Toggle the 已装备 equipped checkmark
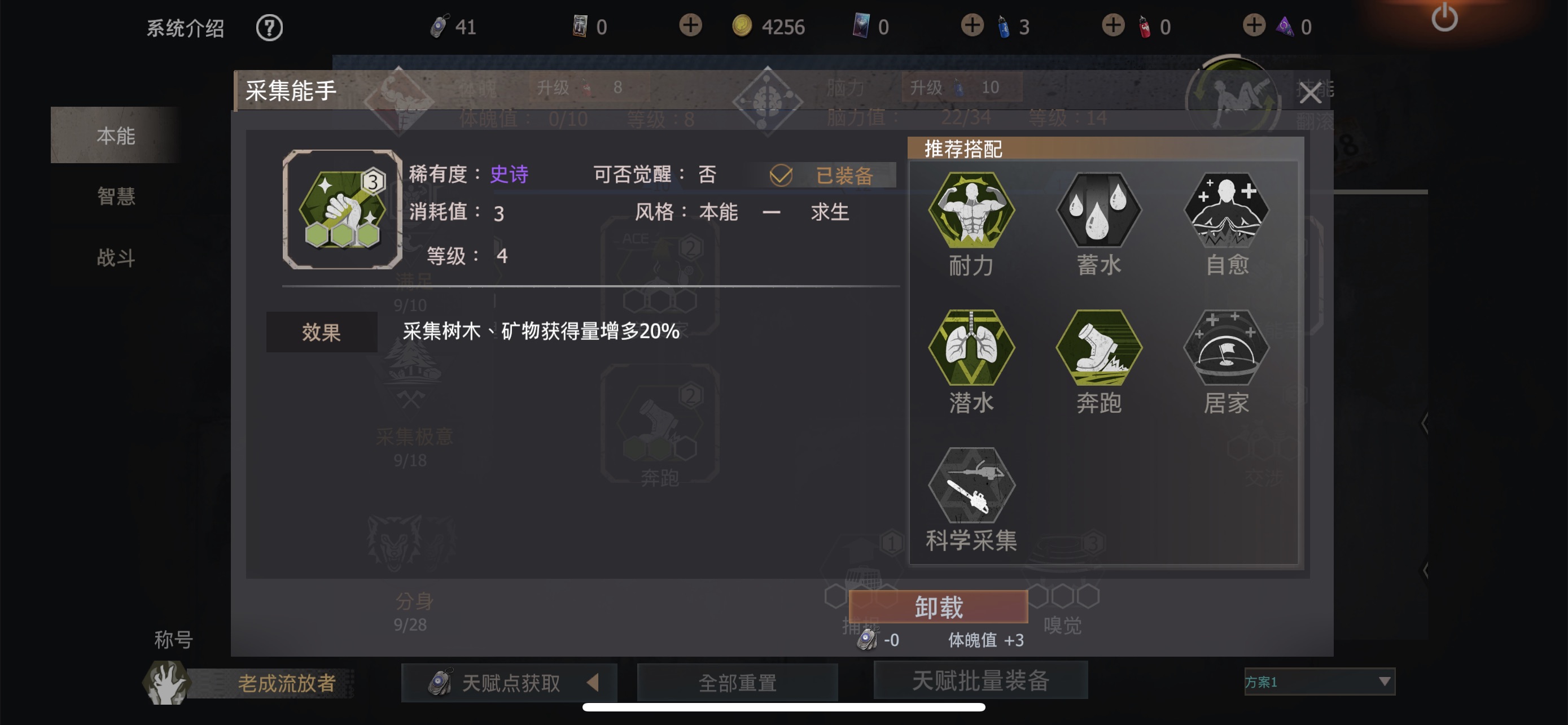Image resolution: width=1568 pixels, height=725 pixels. click(x=781, y=175)
